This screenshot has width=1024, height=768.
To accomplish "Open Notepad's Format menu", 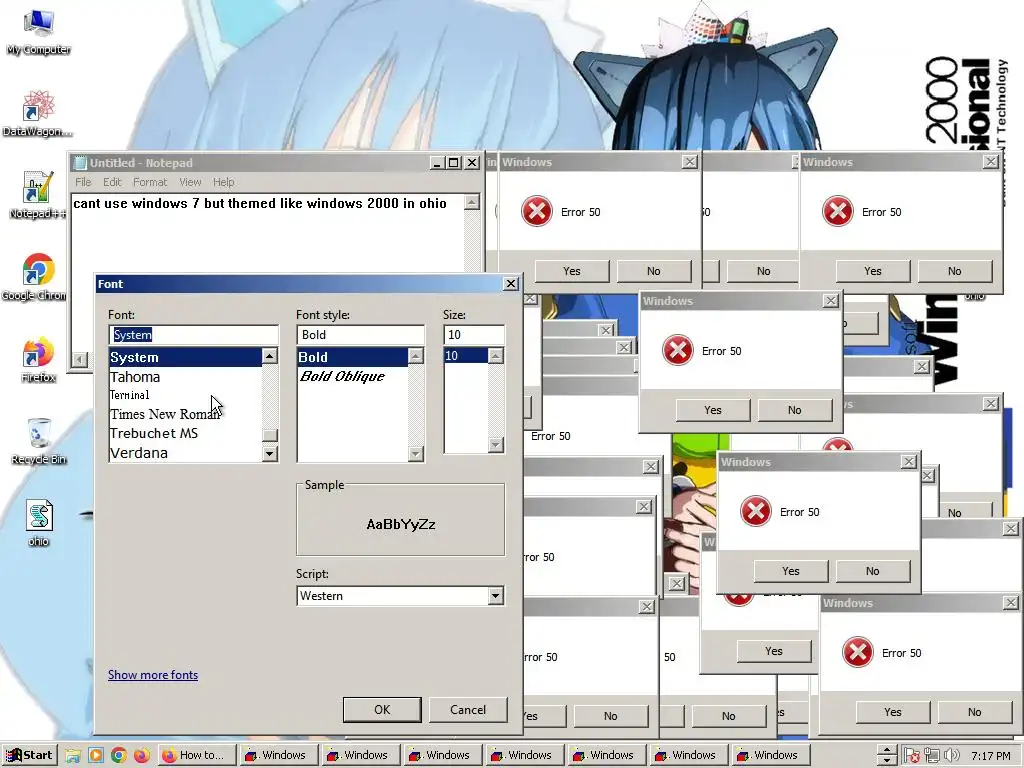I will pyautogui.click(x=150, y=182).
